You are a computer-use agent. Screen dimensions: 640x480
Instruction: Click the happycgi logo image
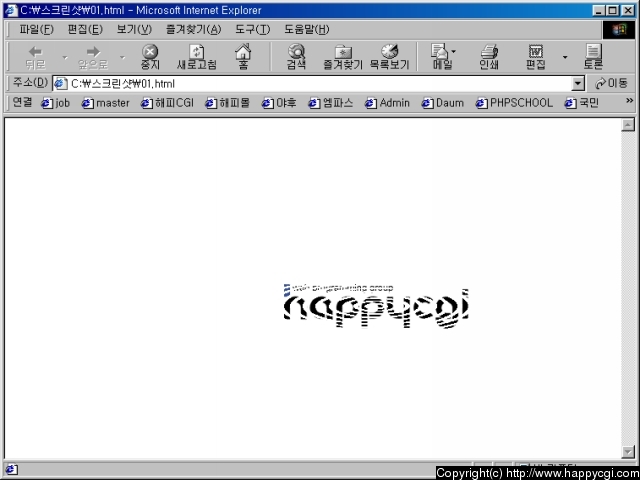[376, 306]
